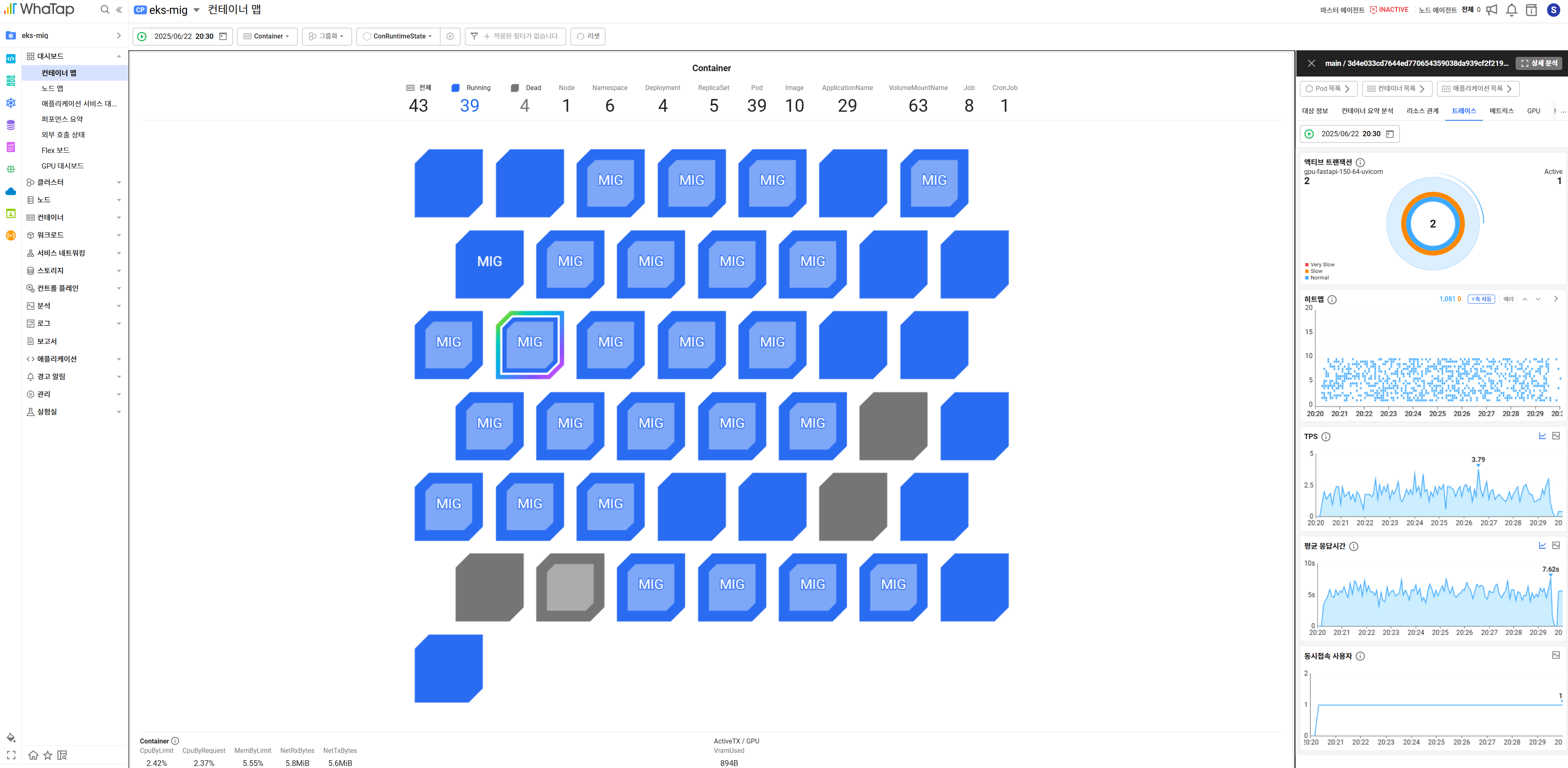Close the container detail side panel
The height and width of the screenshot is (768, 1568).
[1311, 63]
